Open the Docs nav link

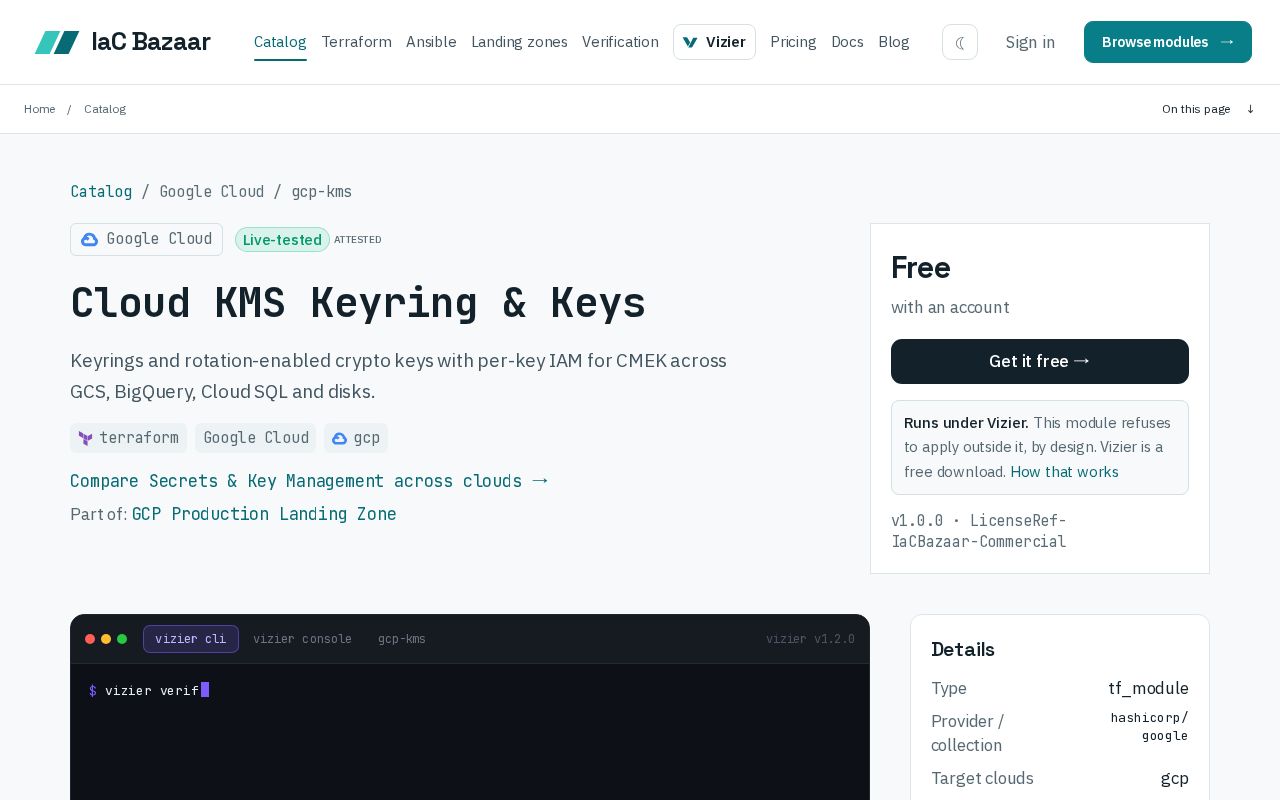pos(847,42)
